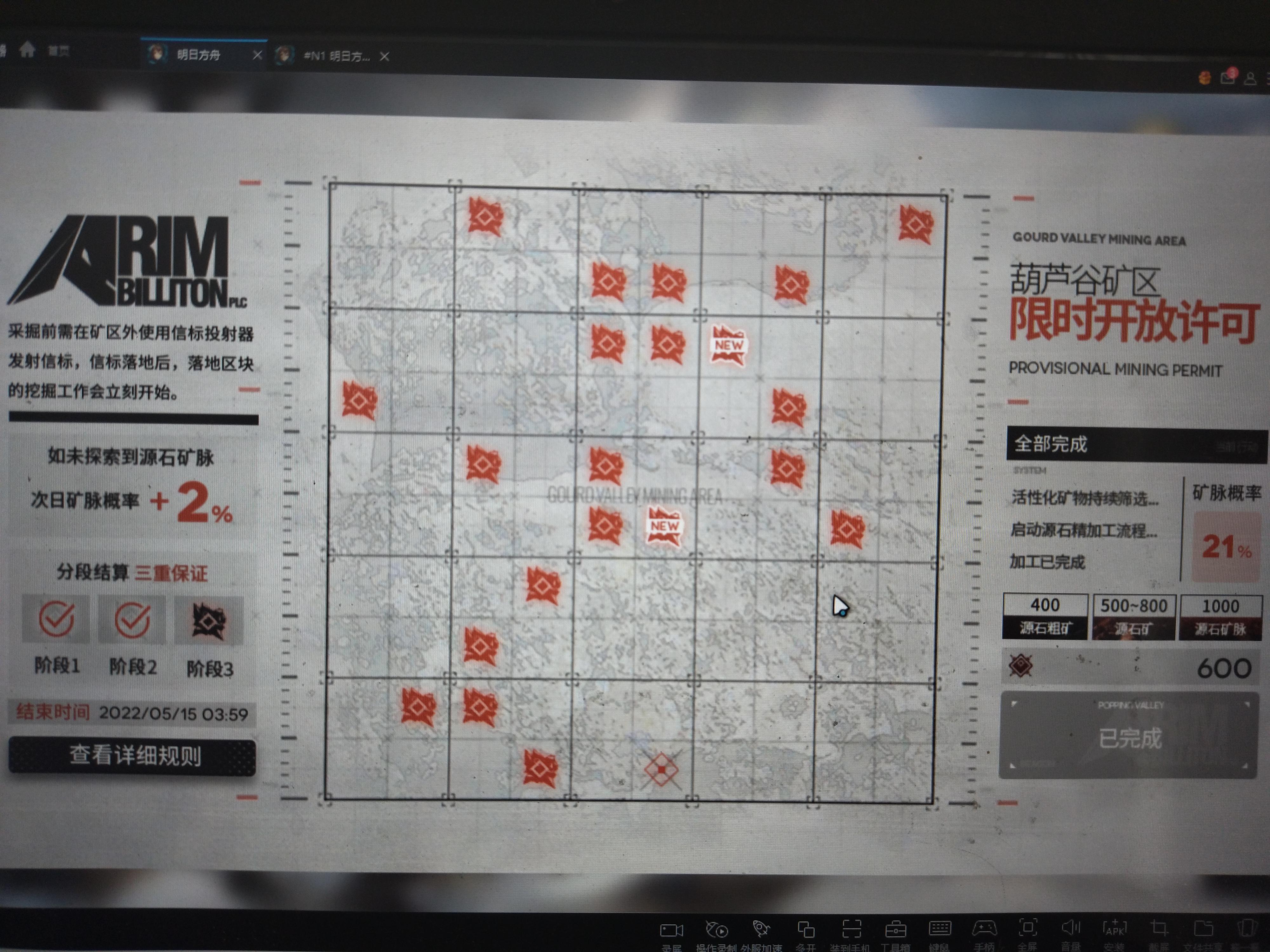Click the originium icon beside 600
Screen dimensions: 1270x952
click(1020, 666)
